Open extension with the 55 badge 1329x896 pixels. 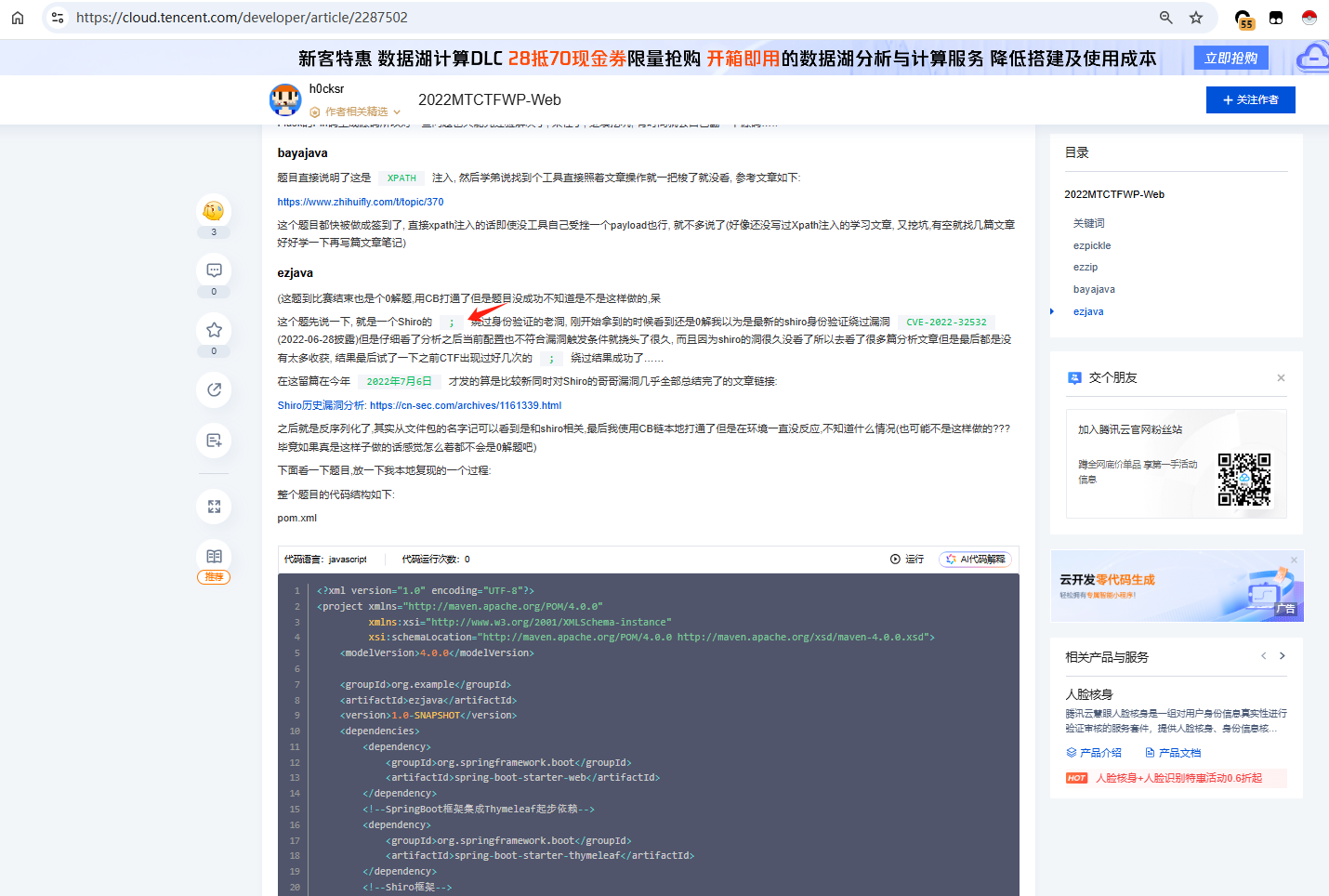click(1243, 19)
